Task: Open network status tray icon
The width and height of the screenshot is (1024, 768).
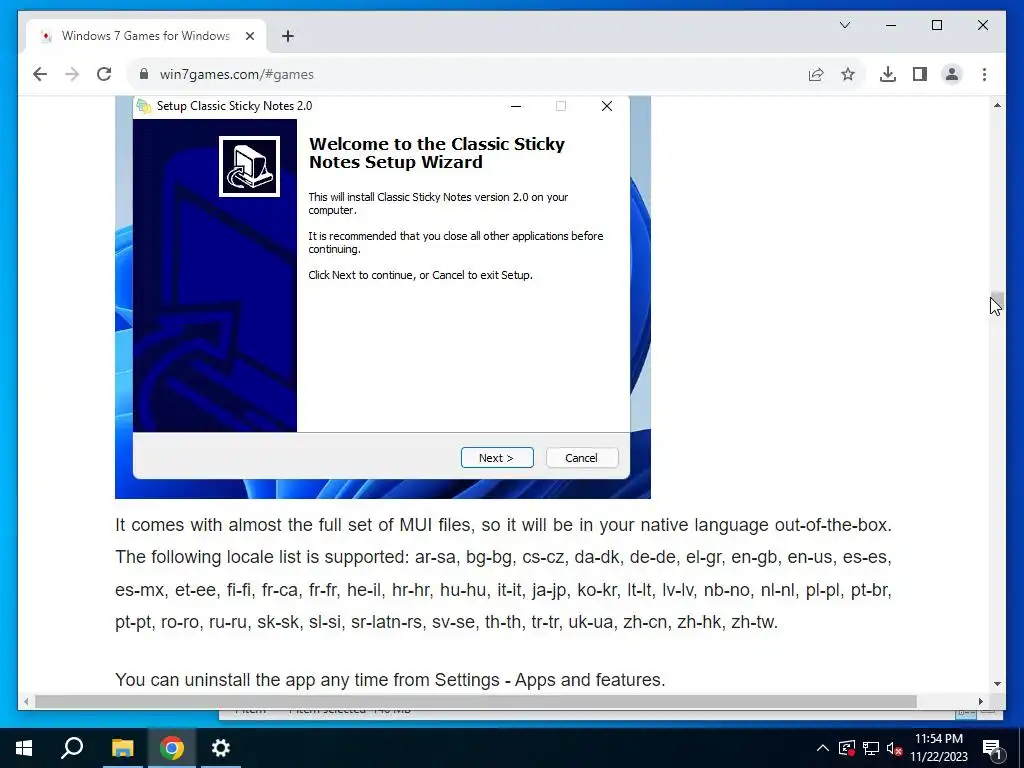Action: point(871,748)
